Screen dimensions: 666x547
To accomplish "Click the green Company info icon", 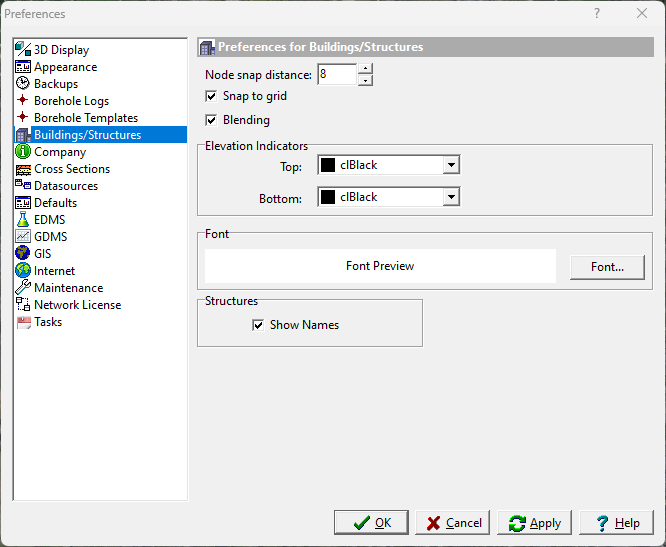I will tap(23, 152).
